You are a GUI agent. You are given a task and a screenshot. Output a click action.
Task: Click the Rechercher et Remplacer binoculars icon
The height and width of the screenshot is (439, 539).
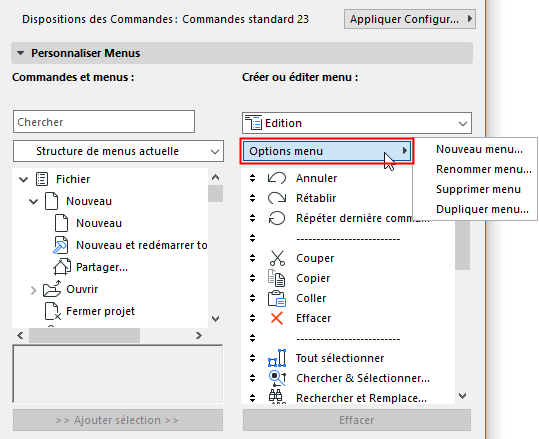click(276, 397)
